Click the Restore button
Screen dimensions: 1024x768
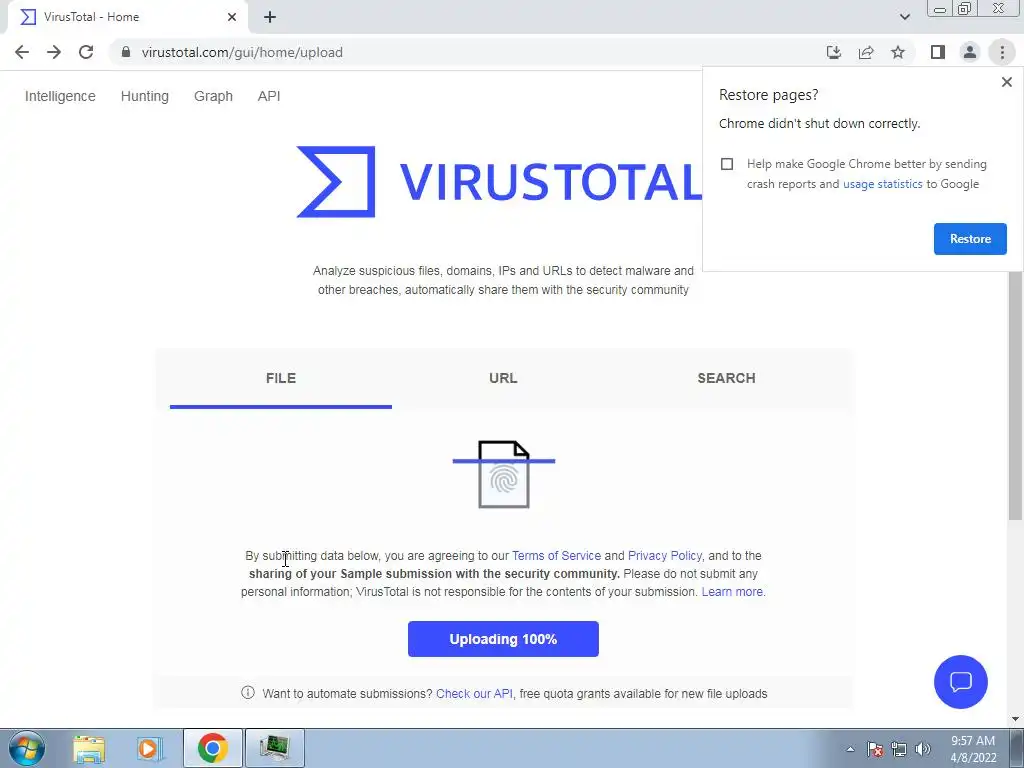point(970,239)
